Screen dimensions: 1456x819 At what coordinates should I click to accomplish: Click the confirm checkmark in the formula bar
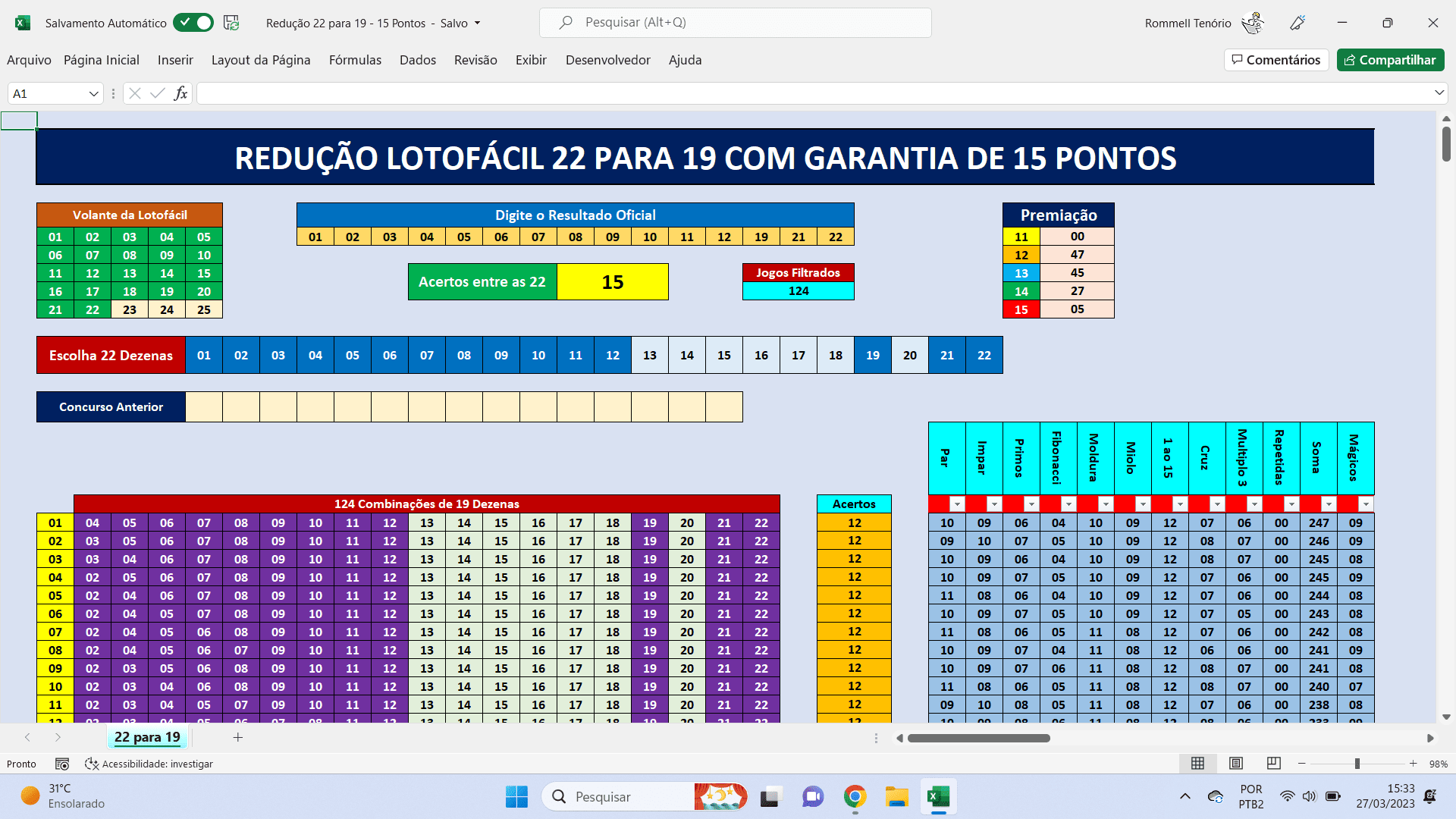(158, 93)
